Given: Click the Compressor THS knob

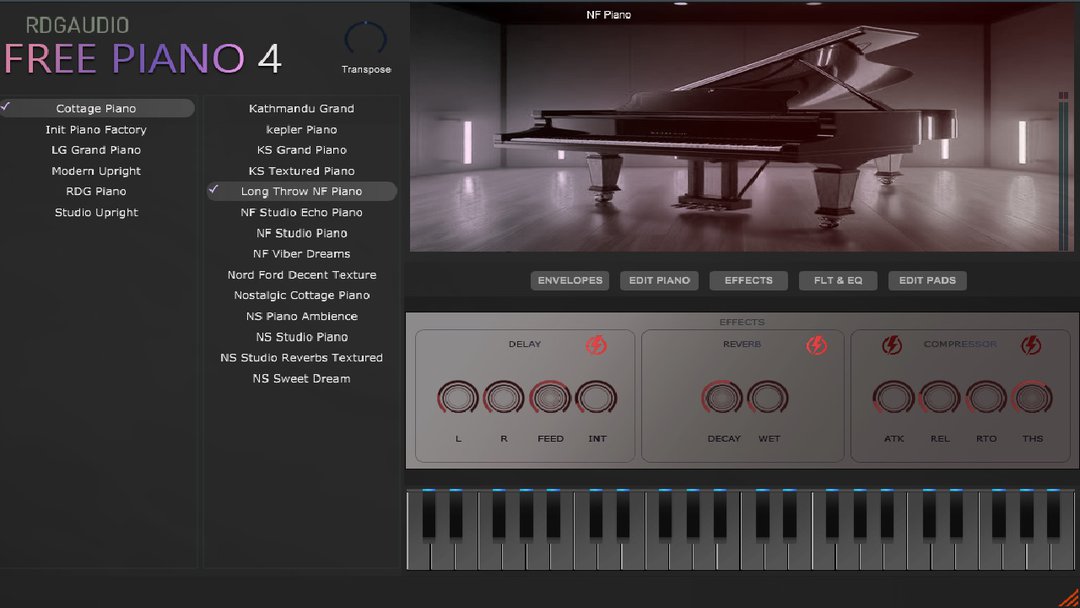Looking at the screenshot, I should pos(1033,397).
